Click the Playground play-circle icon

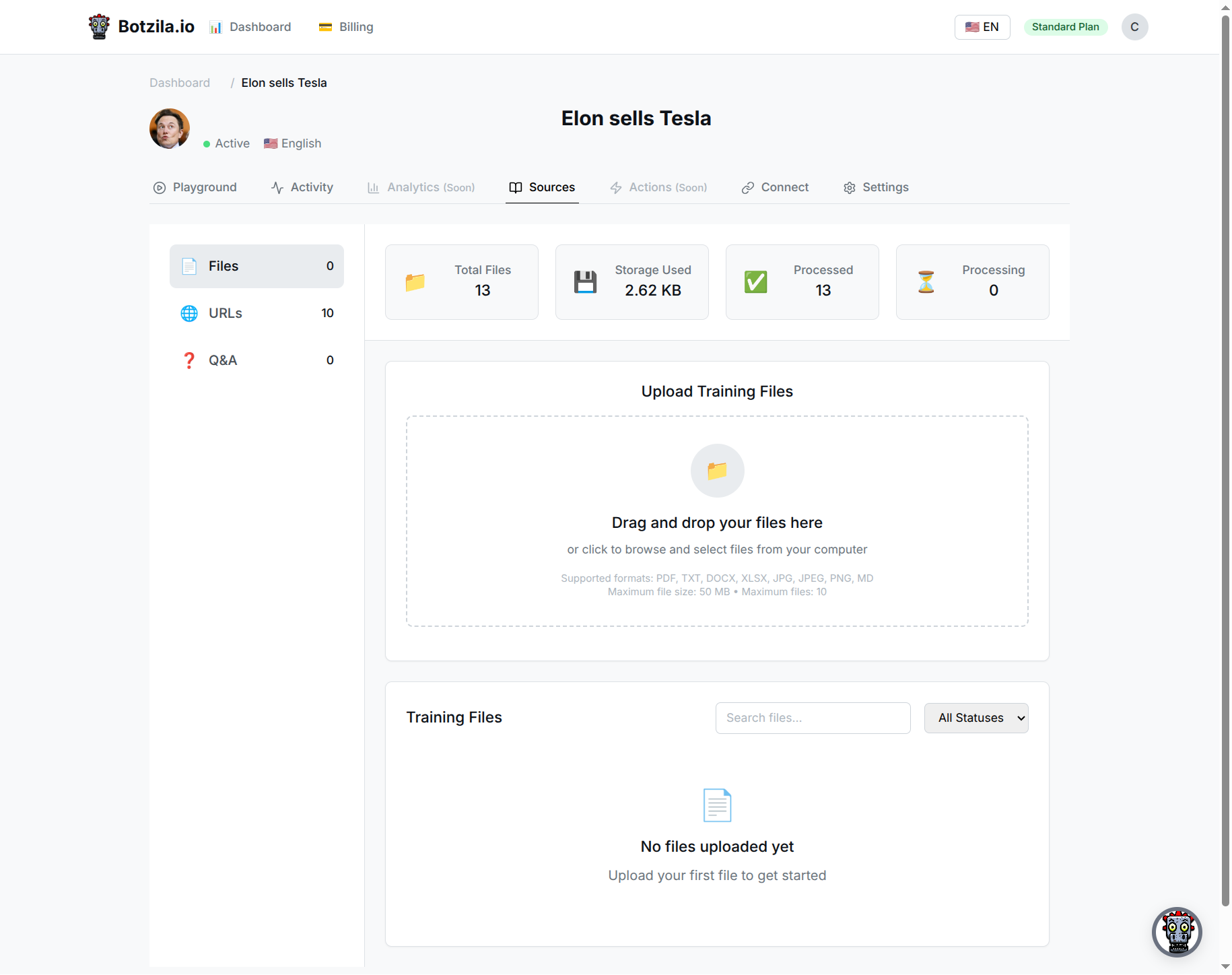pyautogui.click(x=160, y=188)
